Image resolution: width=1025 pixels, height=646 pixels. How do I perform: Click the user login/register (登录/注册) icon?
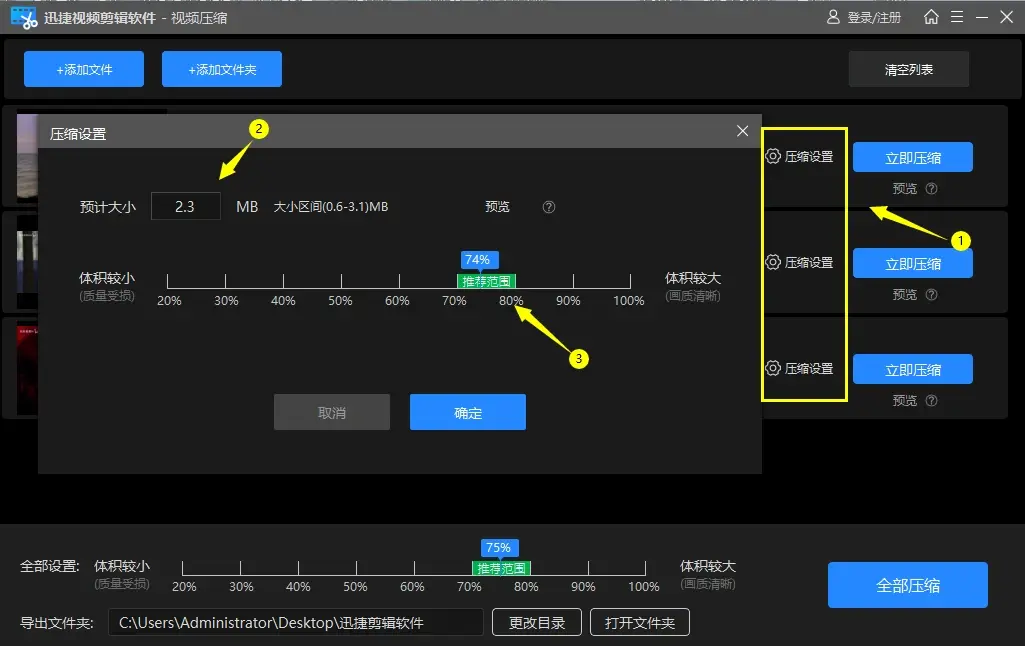(x=834, y=18)
